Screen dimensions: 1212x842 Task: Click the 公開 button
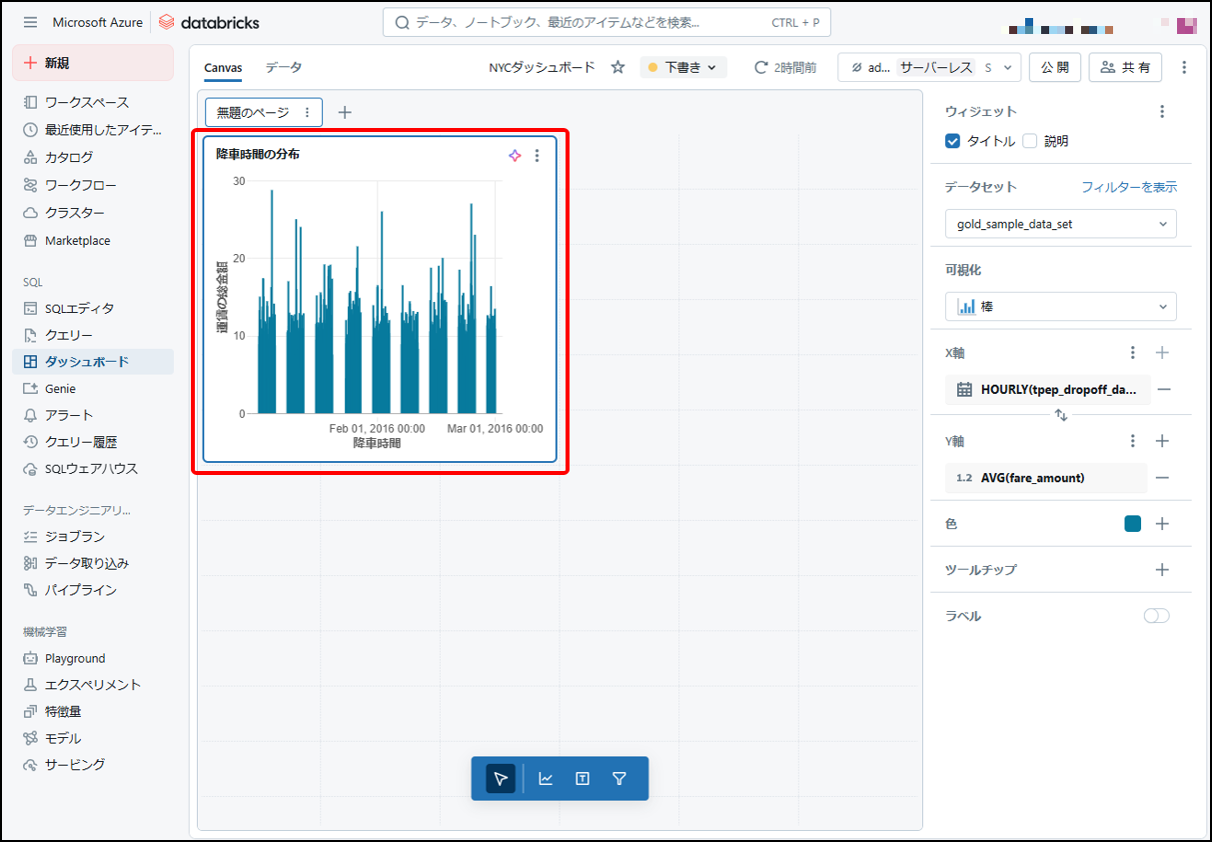point(1054,67)
